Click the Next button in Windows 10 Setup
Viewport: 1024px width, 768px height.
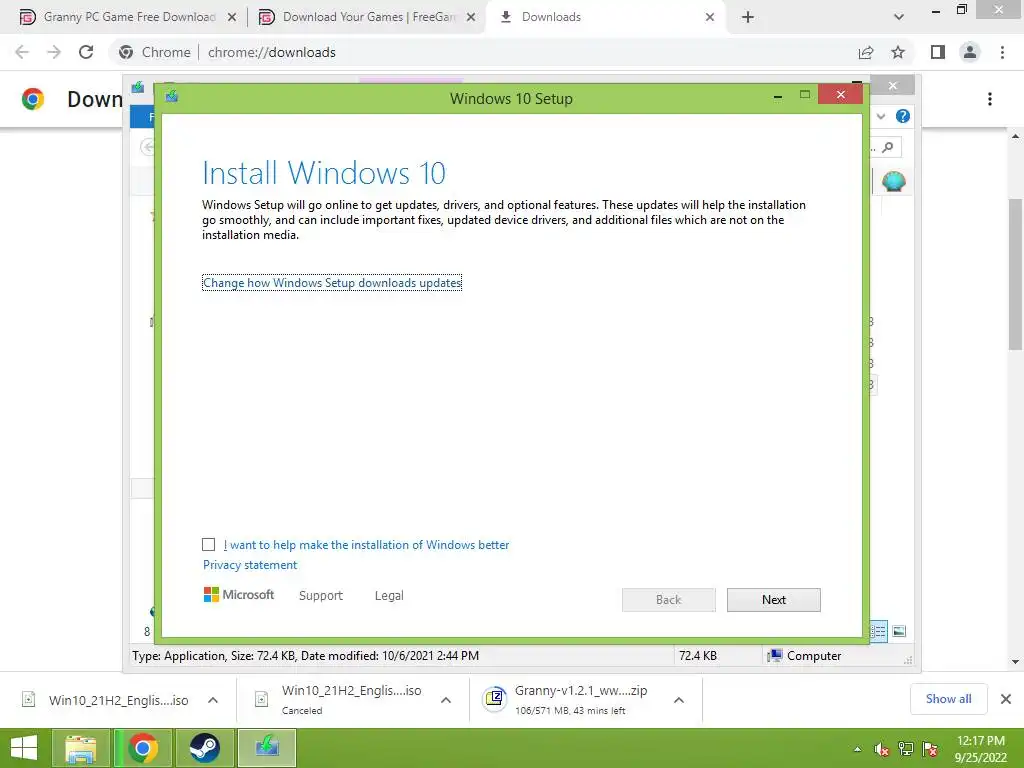tap(773, 600)
